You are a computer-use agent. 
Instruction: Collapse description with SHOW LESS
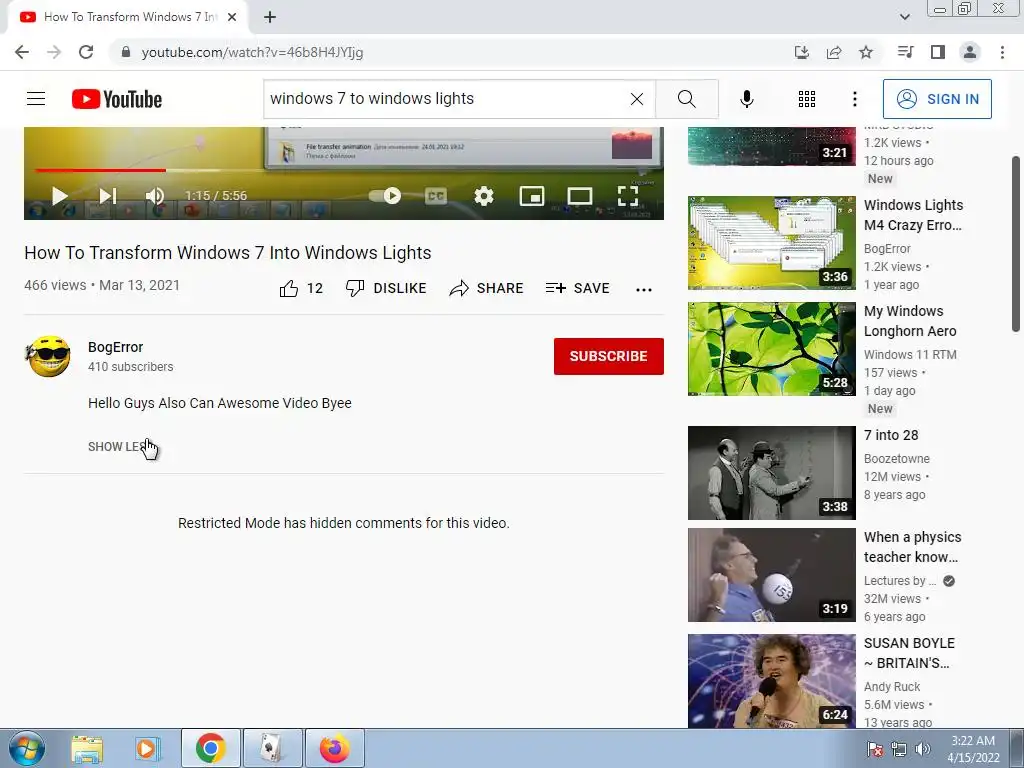coord(119,447)
